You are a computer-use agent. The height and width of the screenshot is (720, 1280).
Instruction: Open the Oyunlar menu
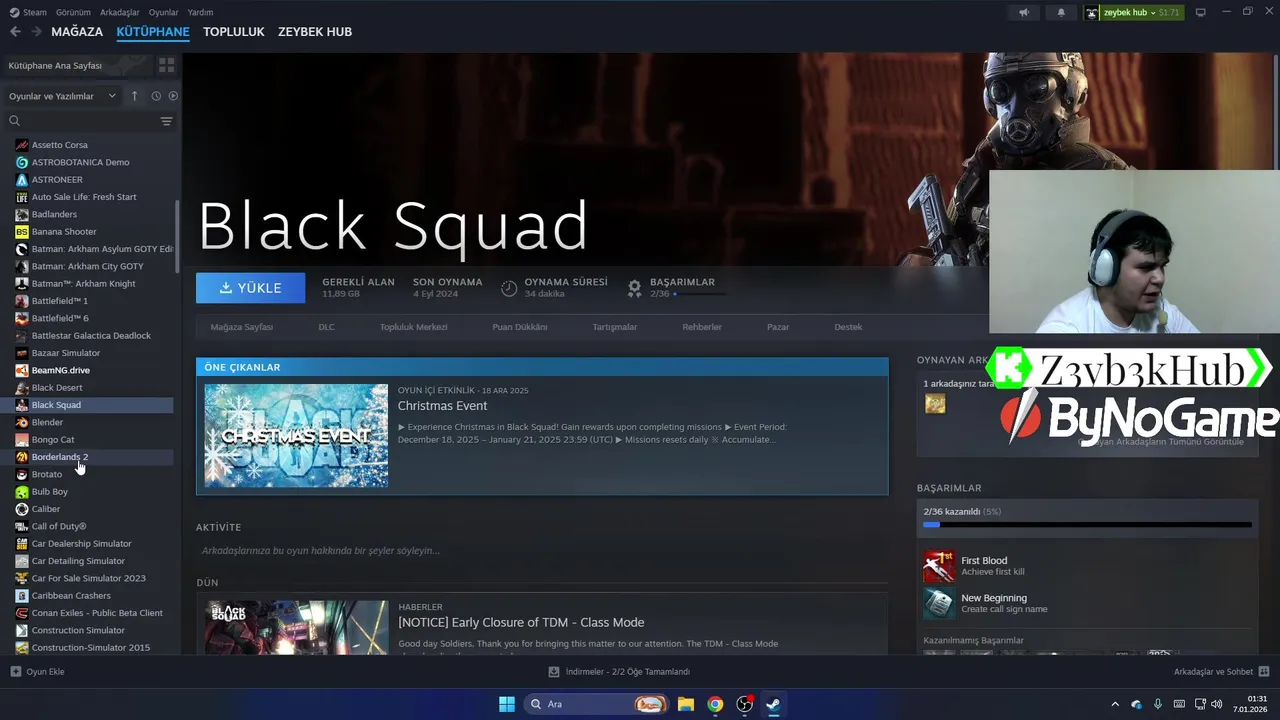tap(164, 12)
